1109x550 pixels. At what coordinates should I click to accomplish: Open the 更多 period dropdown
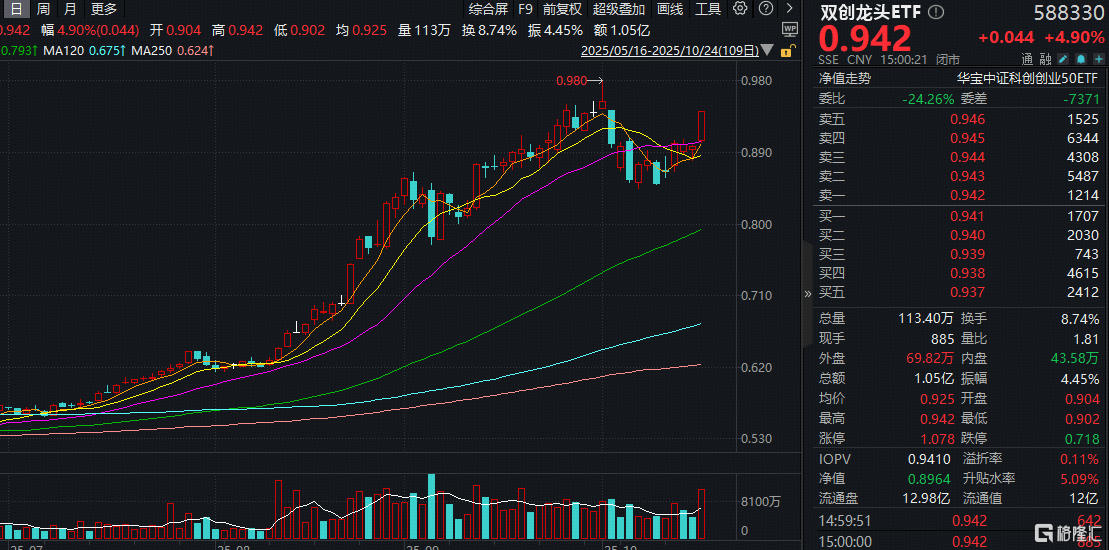(104, 9)
